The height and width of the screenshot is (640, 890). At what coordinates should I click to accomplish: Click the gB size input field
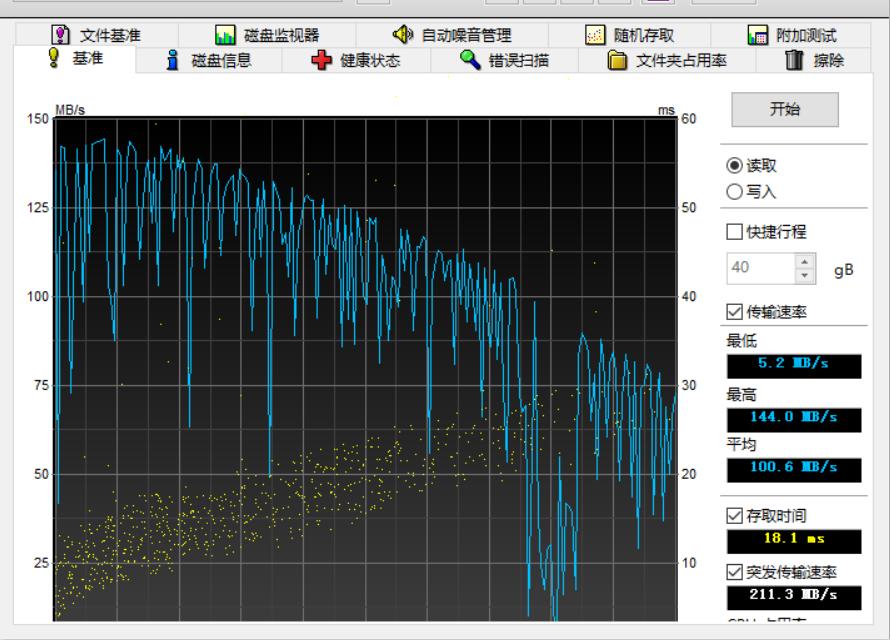click(758, 268)
